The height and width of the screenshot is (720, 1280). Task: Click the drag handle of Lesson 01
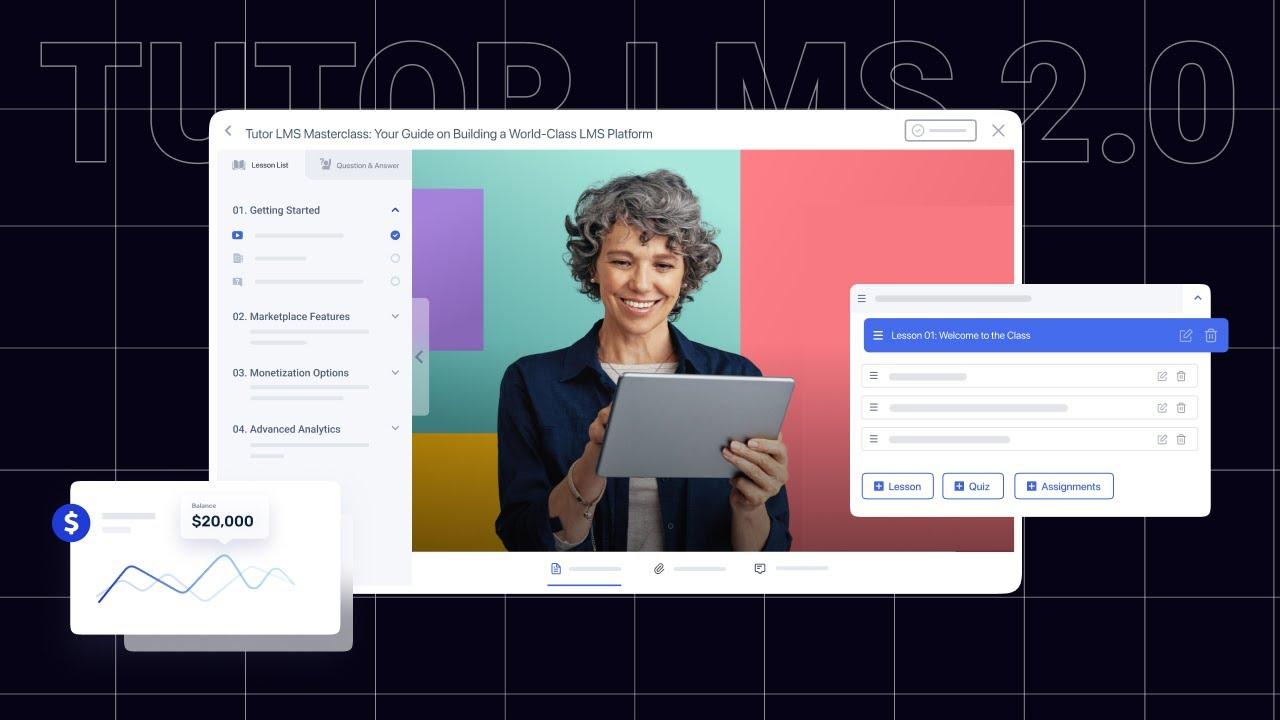pos(878,336)
